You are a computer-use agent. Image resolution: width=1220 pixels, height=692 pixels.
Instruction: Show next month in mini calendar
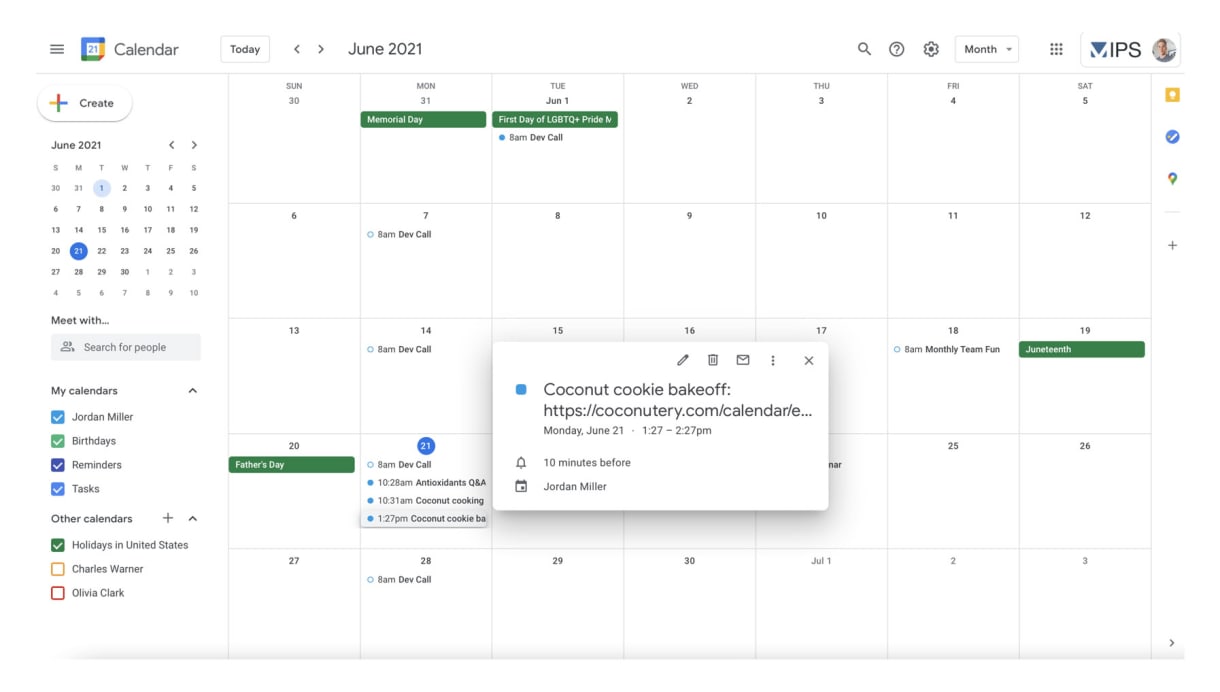pos(194,145)
